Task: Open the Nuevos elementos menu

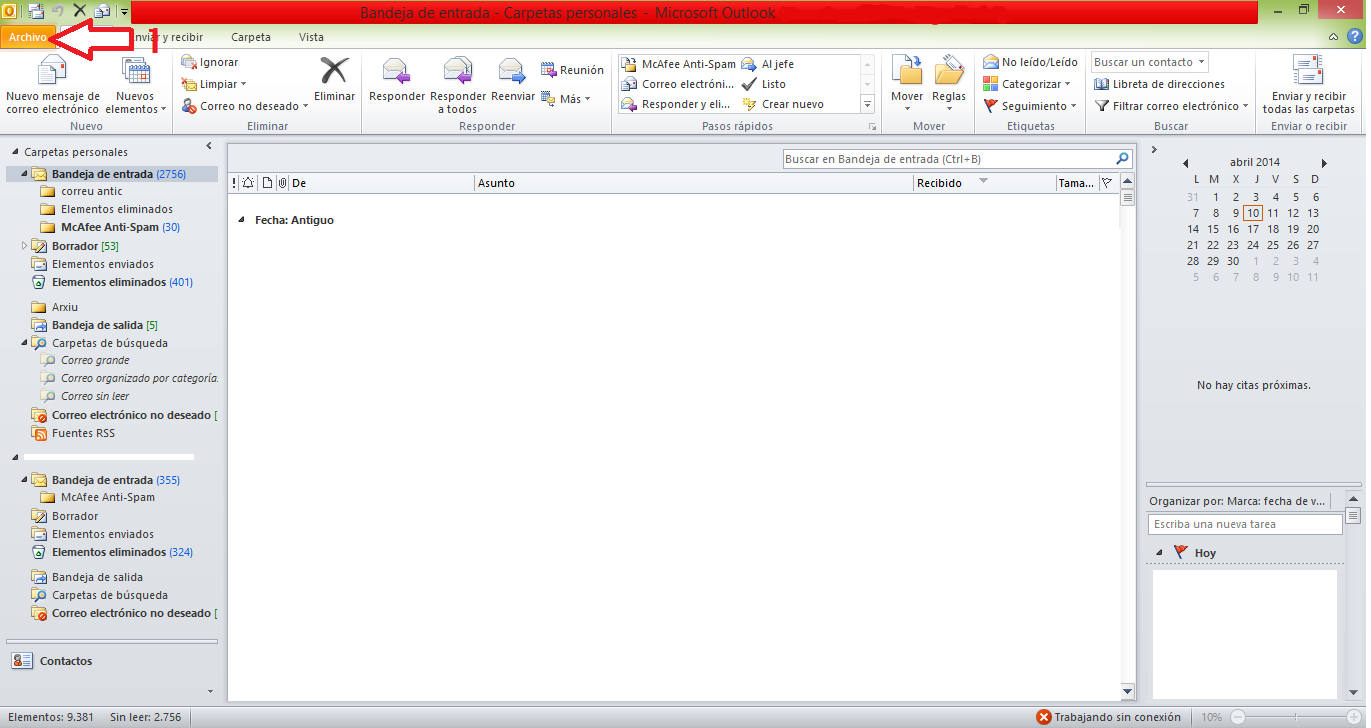Action: (135, 86)
